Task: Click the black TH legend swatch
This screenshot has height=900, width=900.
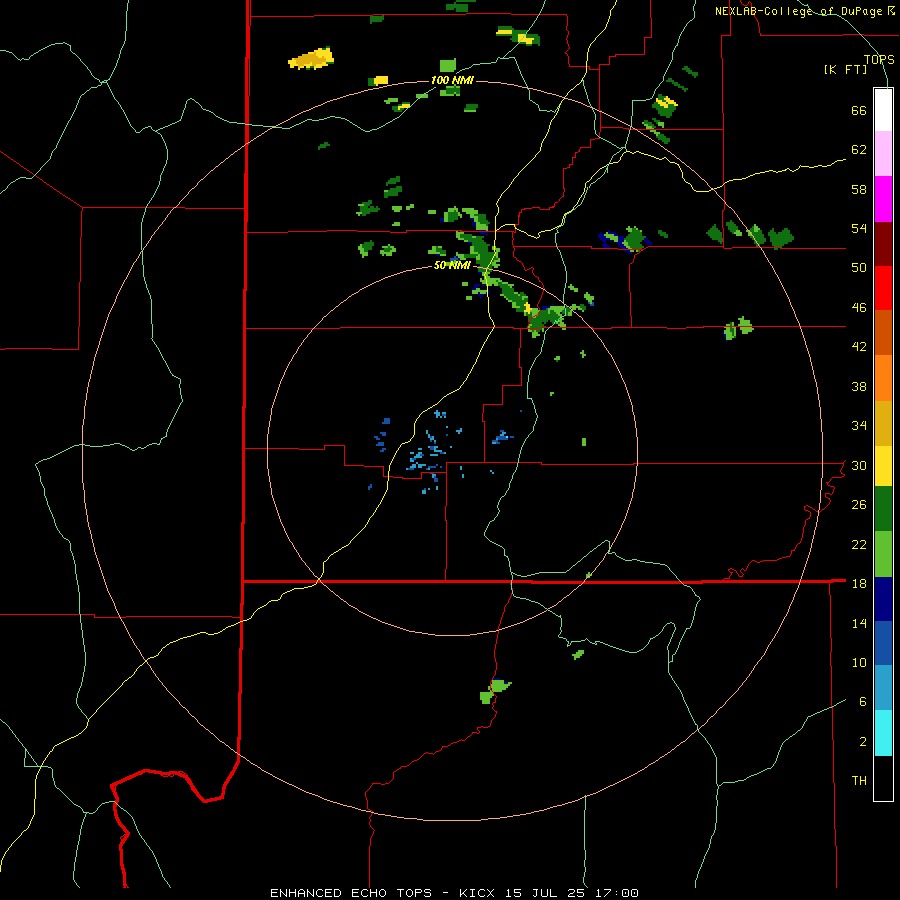Action: [x=883, y=778]
